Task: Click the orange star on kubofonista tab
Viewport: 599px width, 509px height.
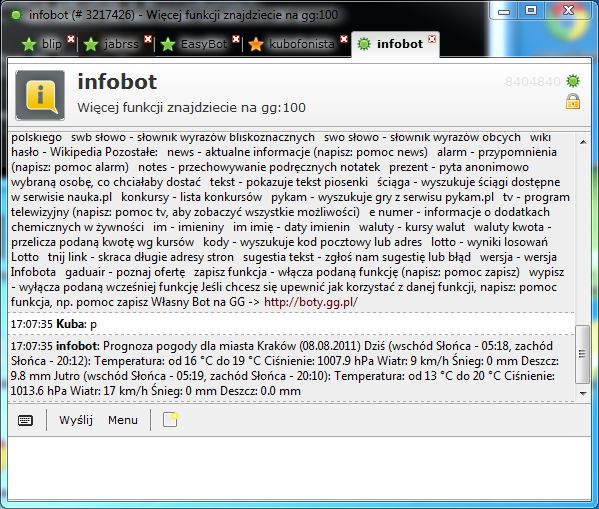Action: (256, 44)
